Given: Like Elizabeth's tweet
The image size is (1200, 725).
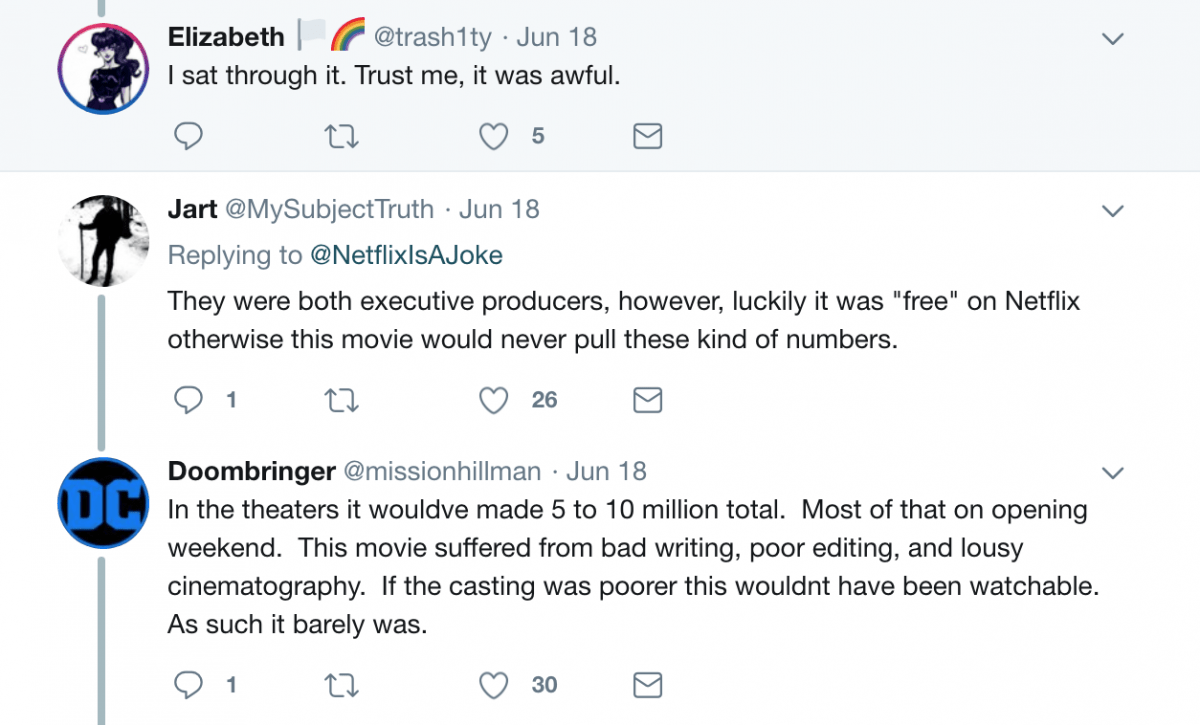Looking at the screenshot, I should 493,136.
